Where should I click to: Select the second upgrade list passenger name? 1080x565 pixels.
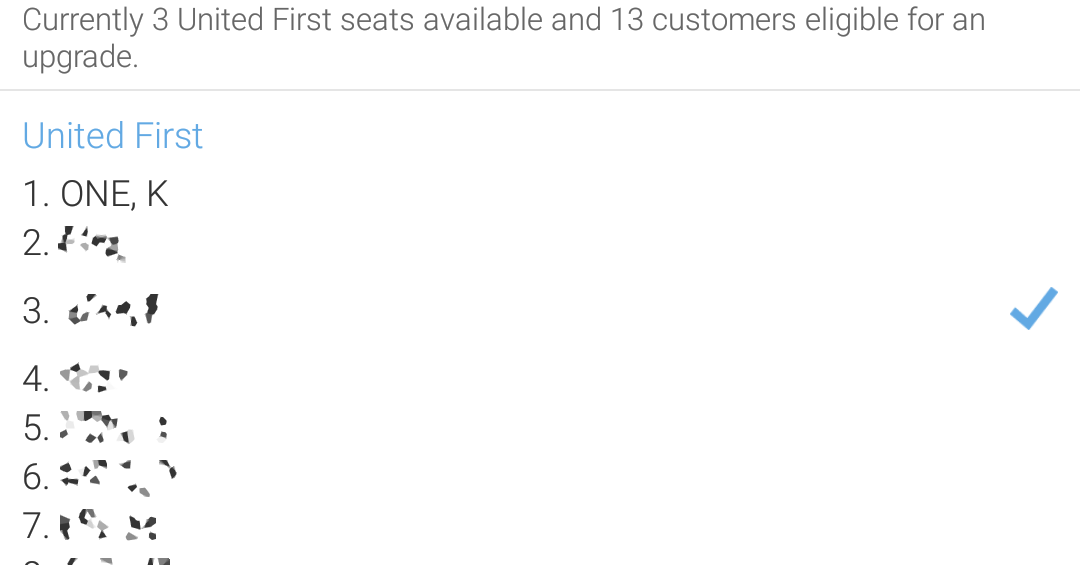coord(92,244)
